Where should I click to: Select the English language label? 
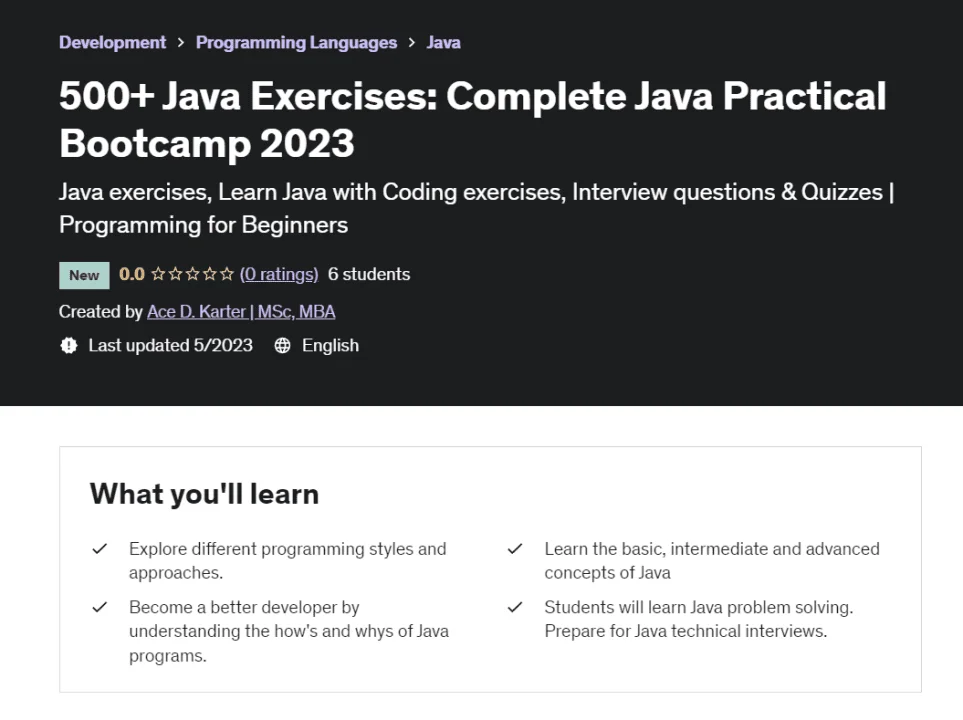pyautogui.click(x=330, y=345)
